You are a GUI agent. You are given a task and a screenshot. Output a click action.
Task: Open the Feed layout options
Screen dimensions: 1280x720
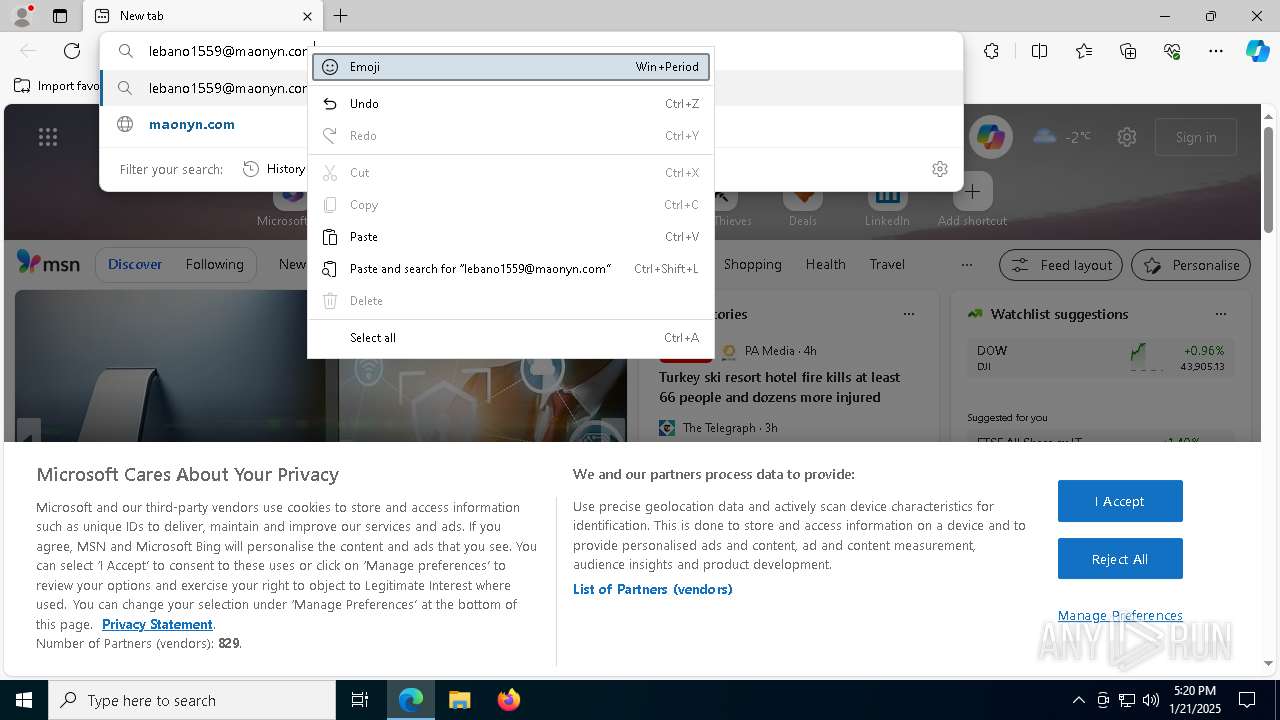click(1061, 265)
